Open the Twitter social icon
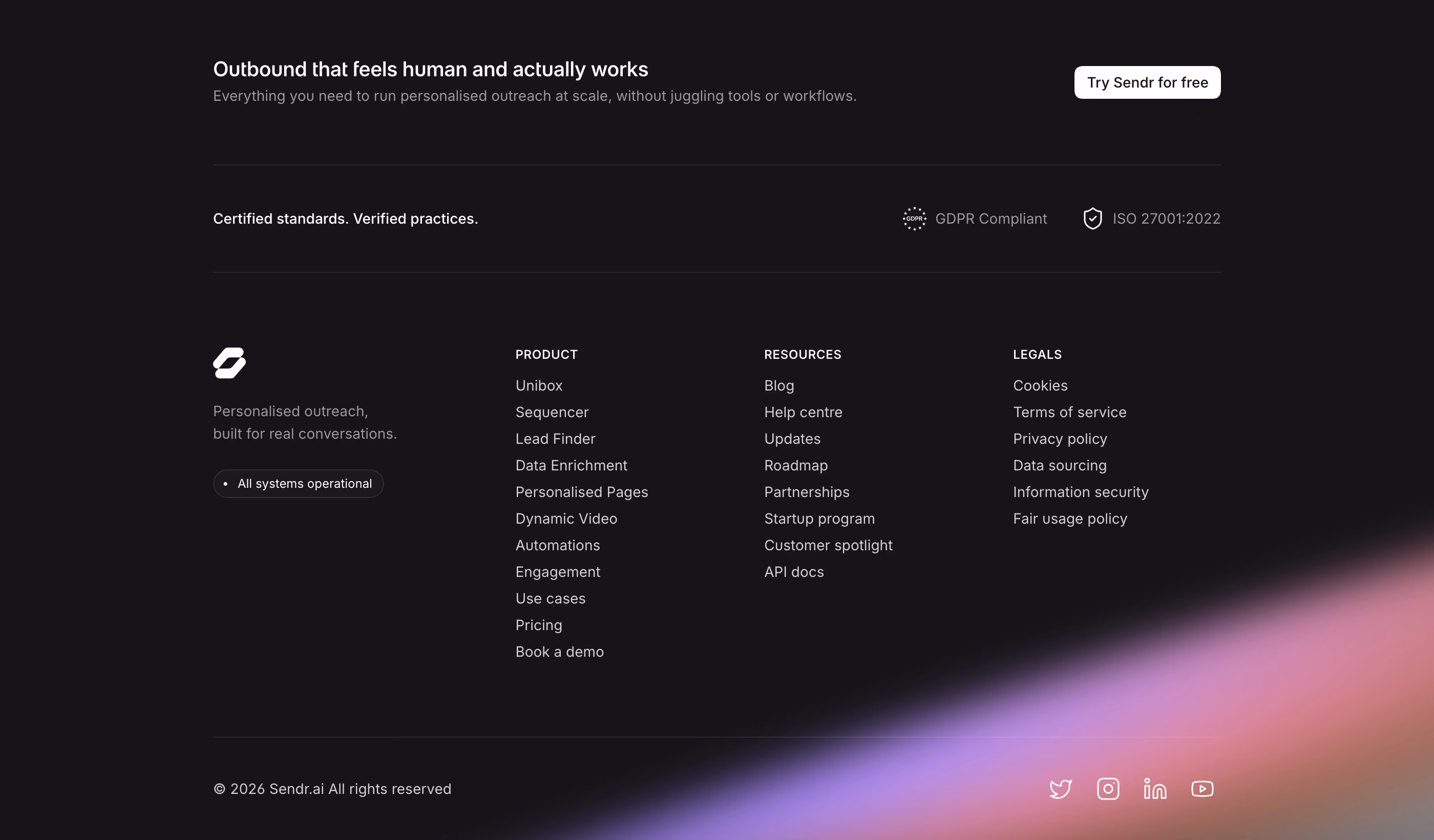The image size is (1434, 840). pyautogui.click(x=1061, y=789)
